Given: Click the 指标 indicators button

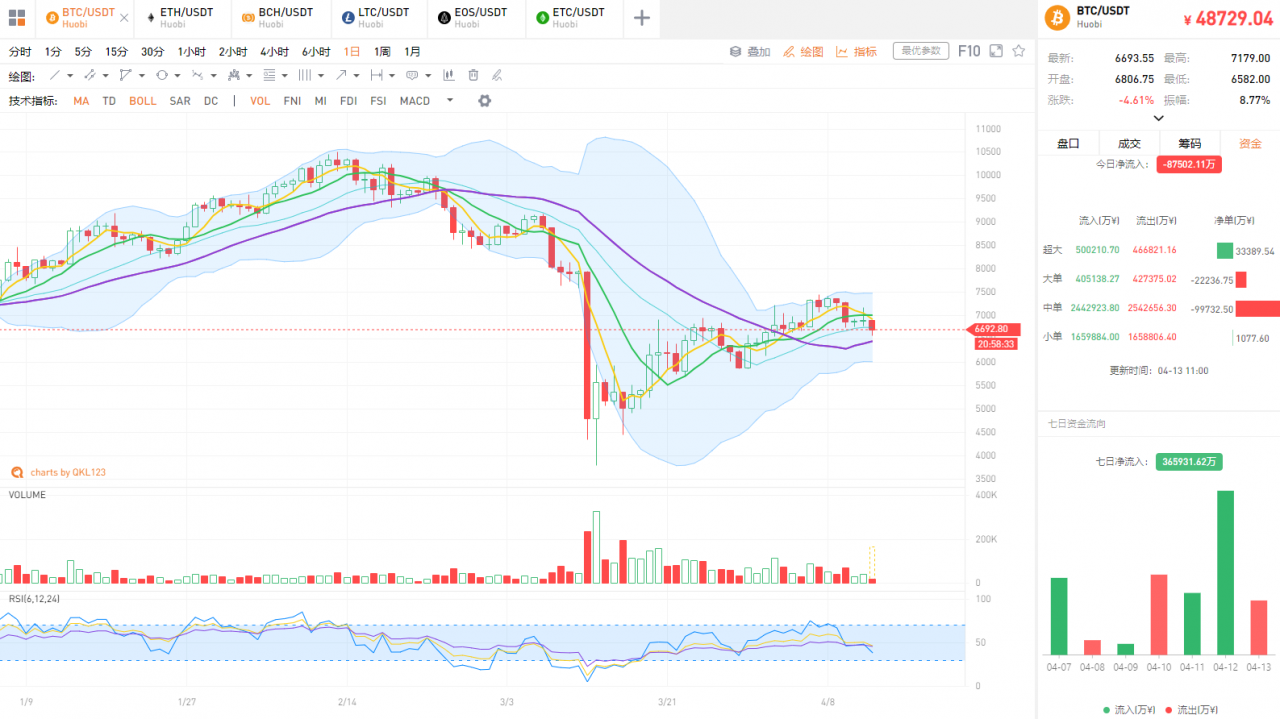Looking at the screenshot, I should coord(857,51).
